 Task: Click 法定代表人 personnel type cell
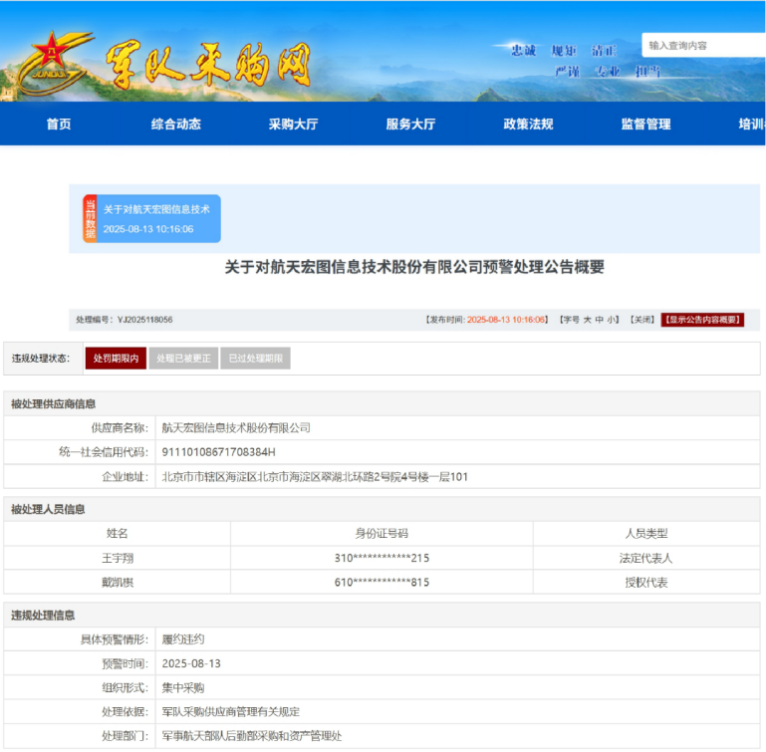tap(646, 559)
